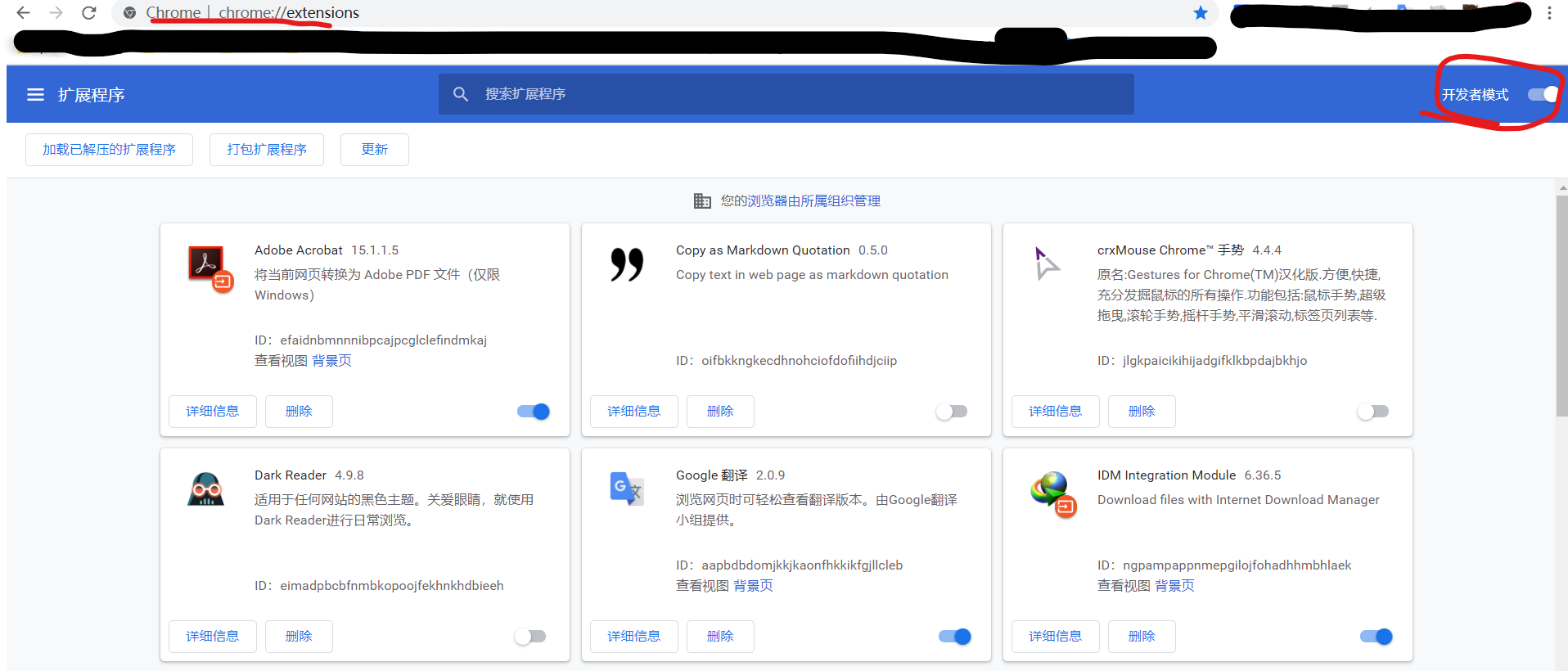Click the Google 翻译 ID text

(x=790, y=565)
